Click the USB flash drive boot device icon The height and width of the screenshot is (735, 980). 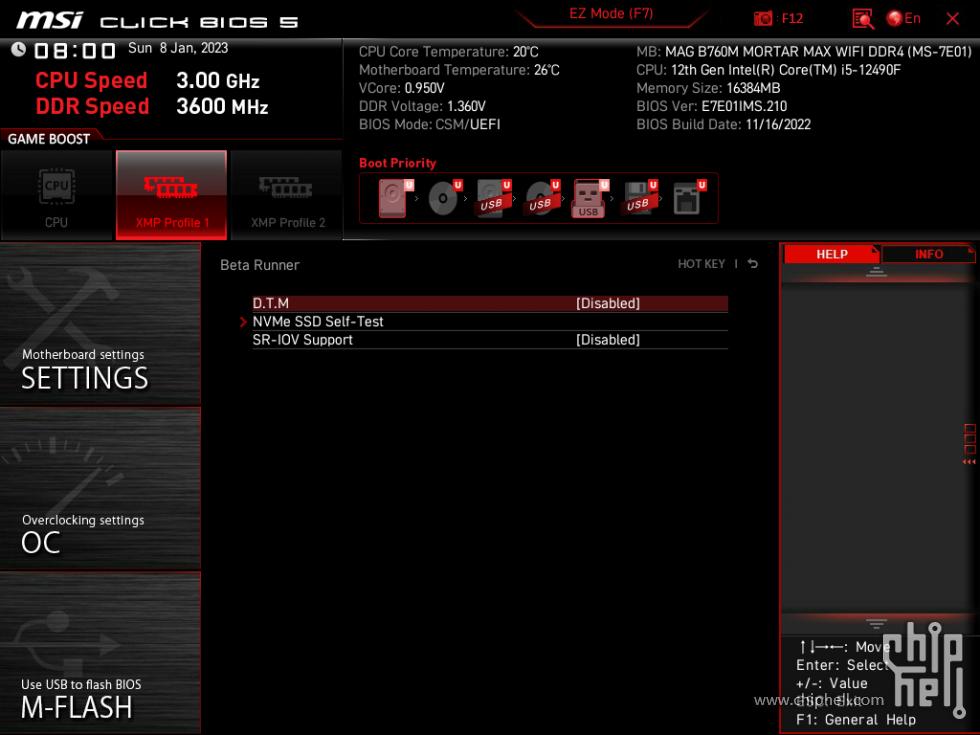pos(589,197)
